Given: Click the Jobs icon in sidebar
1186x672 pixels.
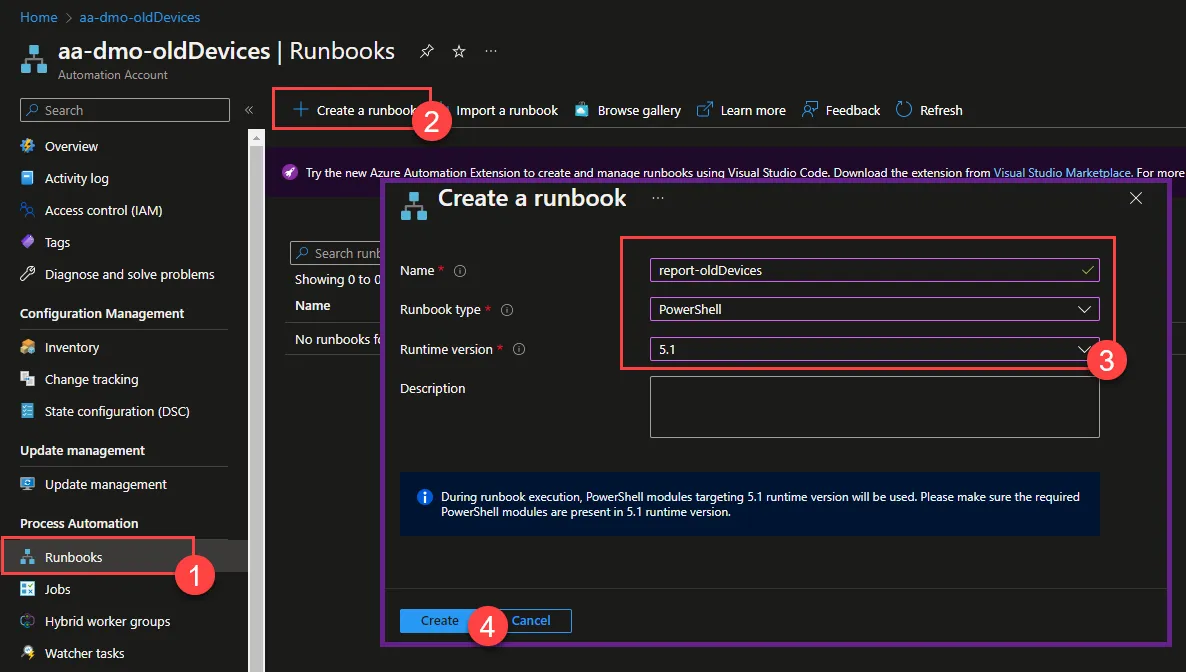Looking at the screenshot, I should (x=28, y=589).
